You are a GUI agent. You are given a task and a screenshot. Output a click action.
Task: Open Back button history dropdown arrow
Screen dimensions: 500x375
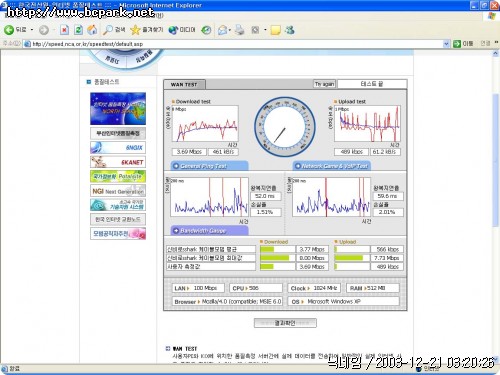32,30
